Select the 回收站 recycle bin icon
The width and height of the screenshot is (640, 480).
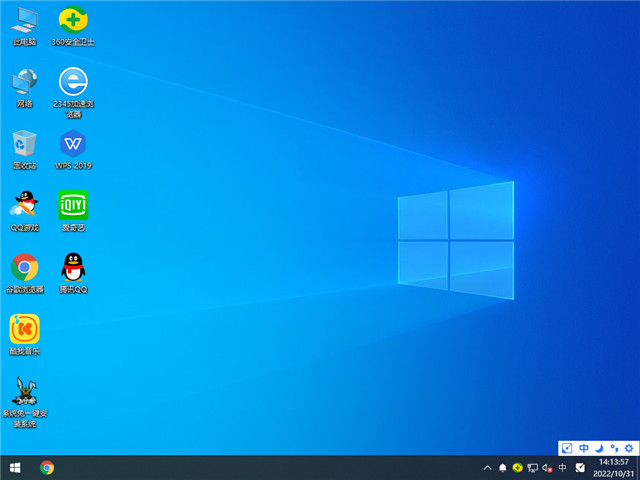24,144
